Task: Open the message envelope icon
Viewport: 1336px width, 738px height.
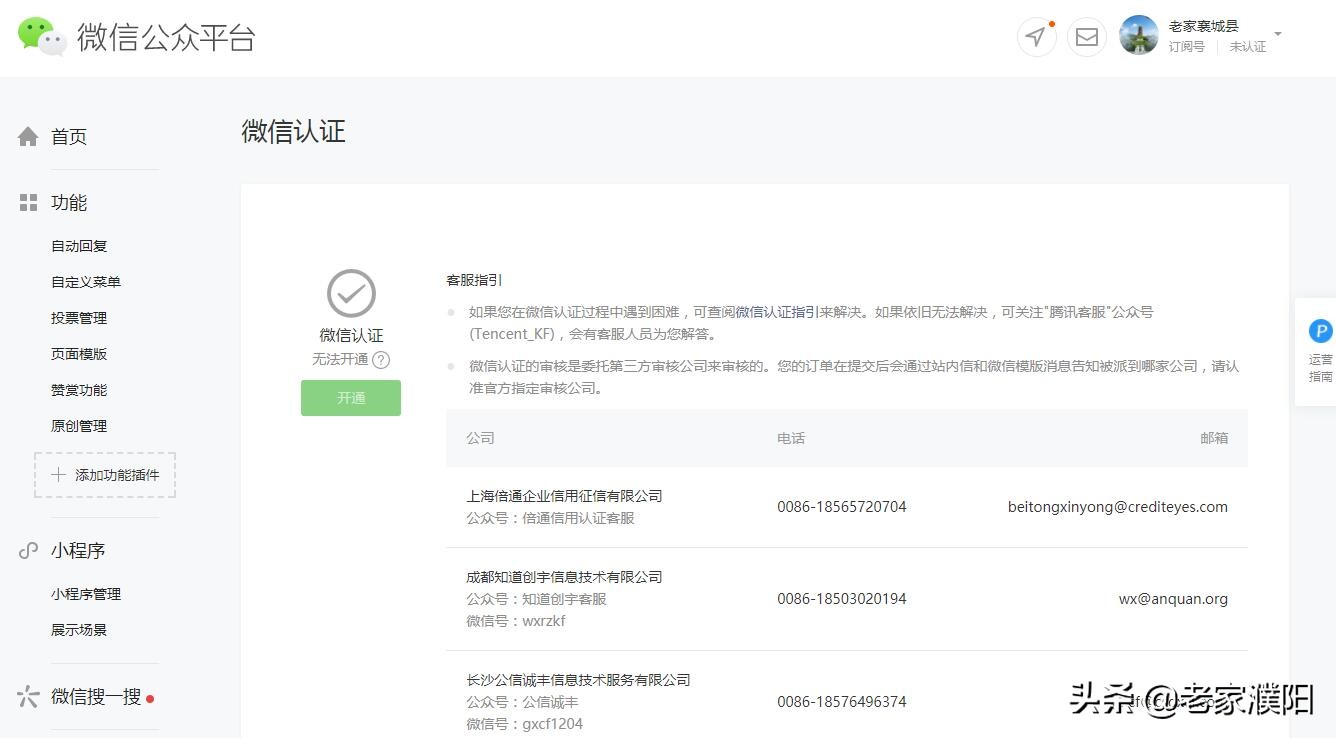Action: pos(1087,38)
